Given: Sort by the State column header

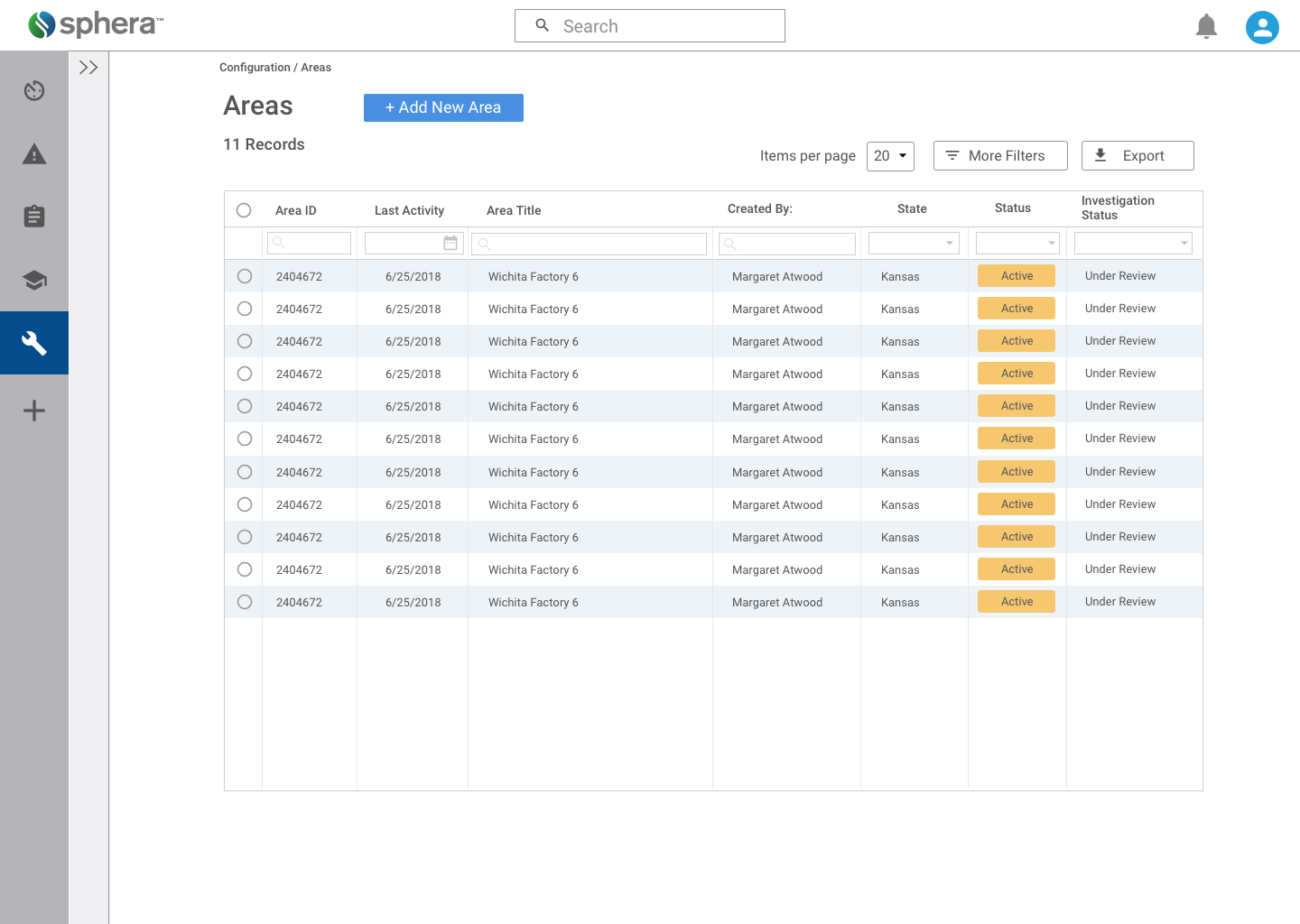Looking at the screenshot, I should pyautogui.click(x=912, y=208).
